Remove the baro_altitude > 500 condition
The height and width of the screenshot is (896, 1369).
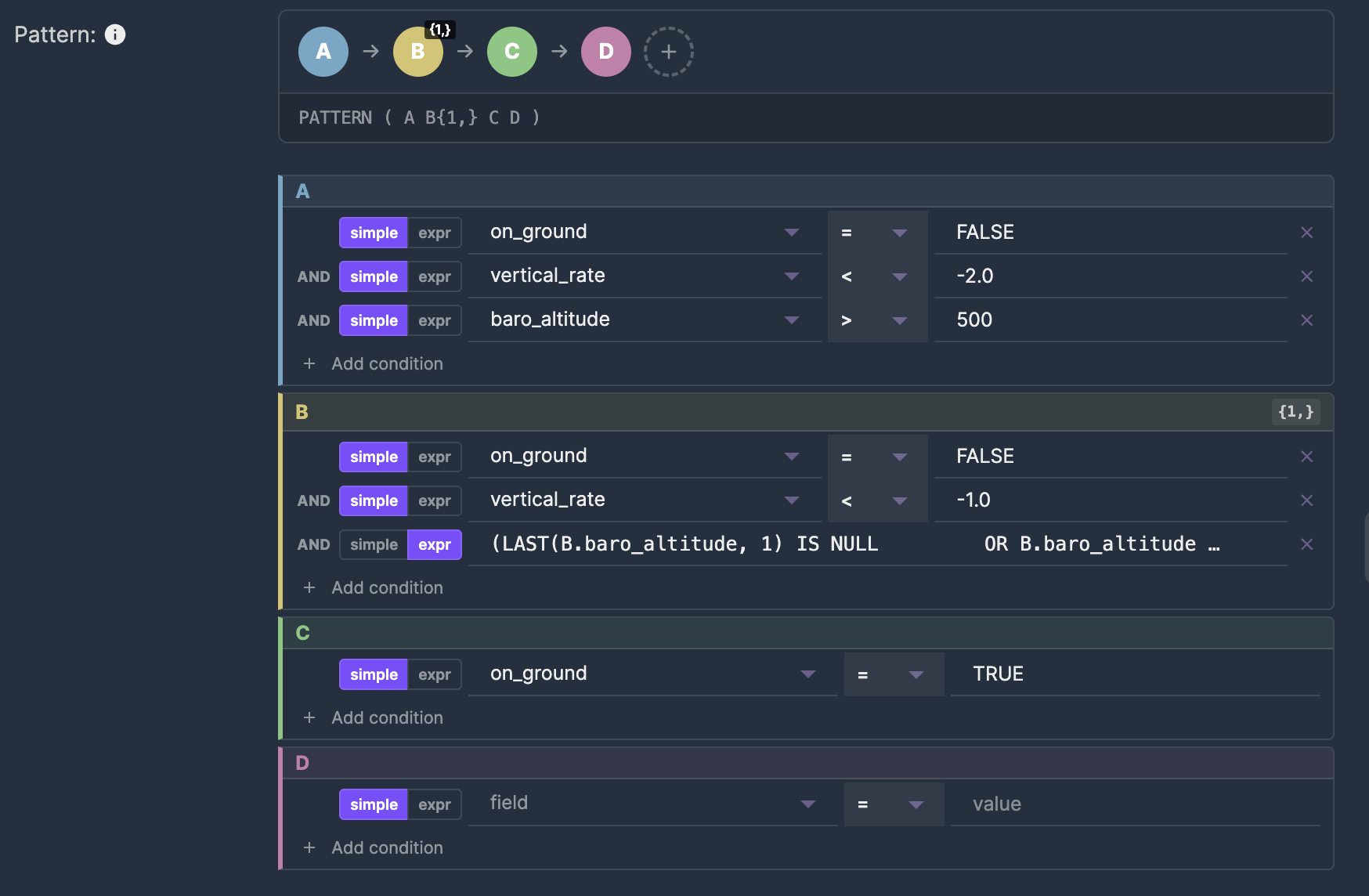[x=1307, y=320]
